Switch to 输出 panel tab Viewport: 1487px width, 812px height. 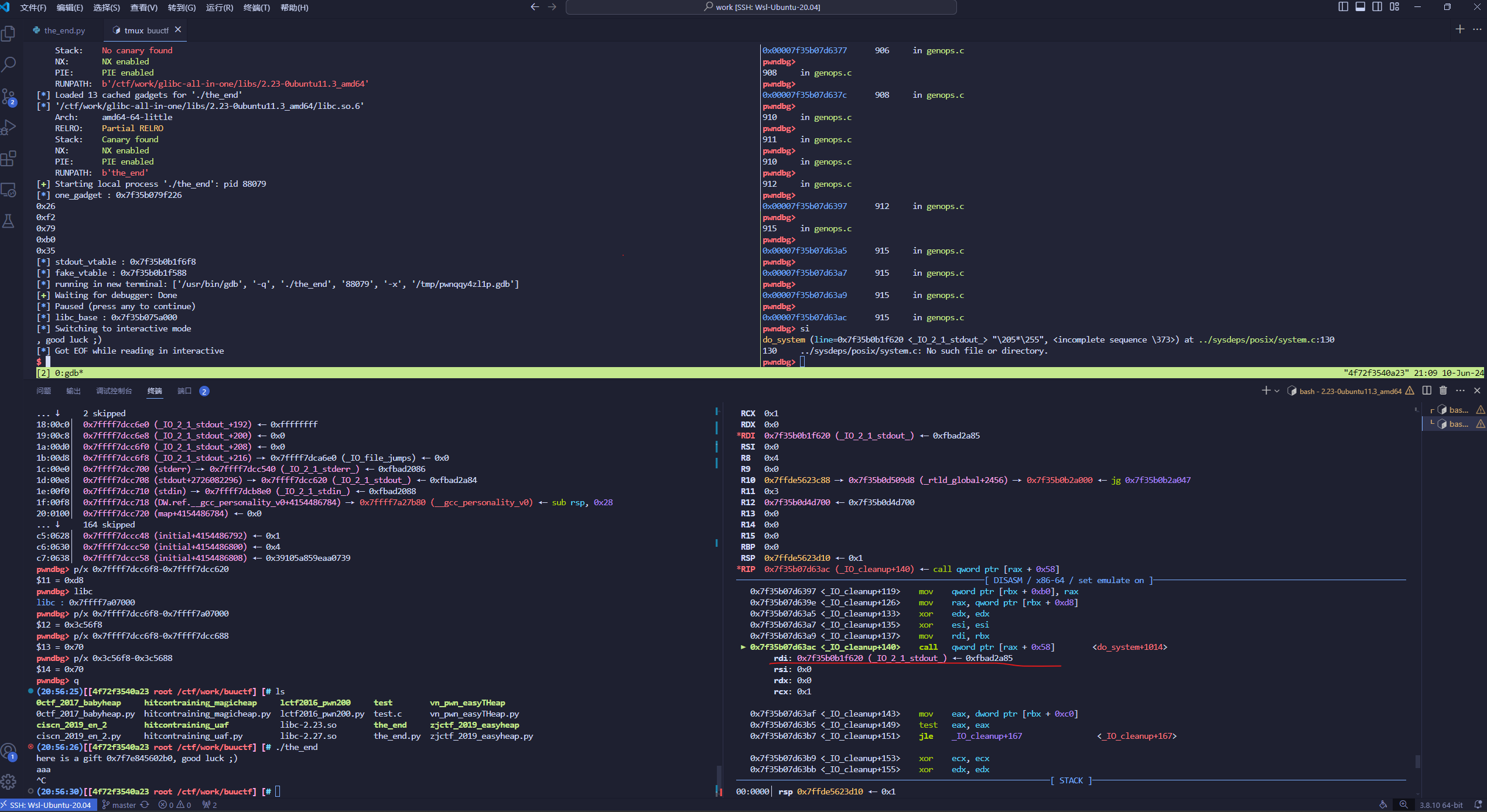73,391
